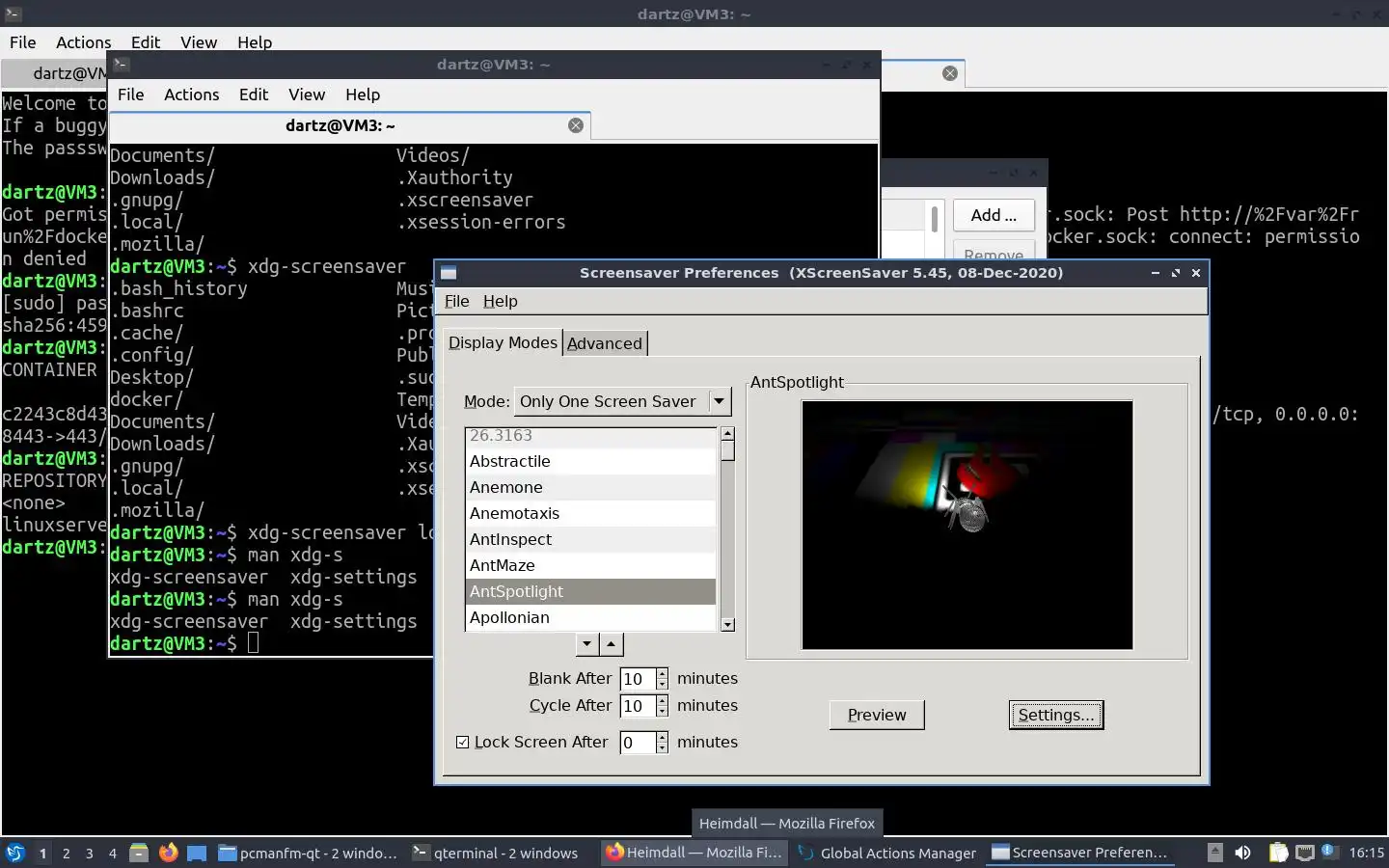Click the Lock Screen After stepper arrows

pyautogui.click(x=662, y=743)
